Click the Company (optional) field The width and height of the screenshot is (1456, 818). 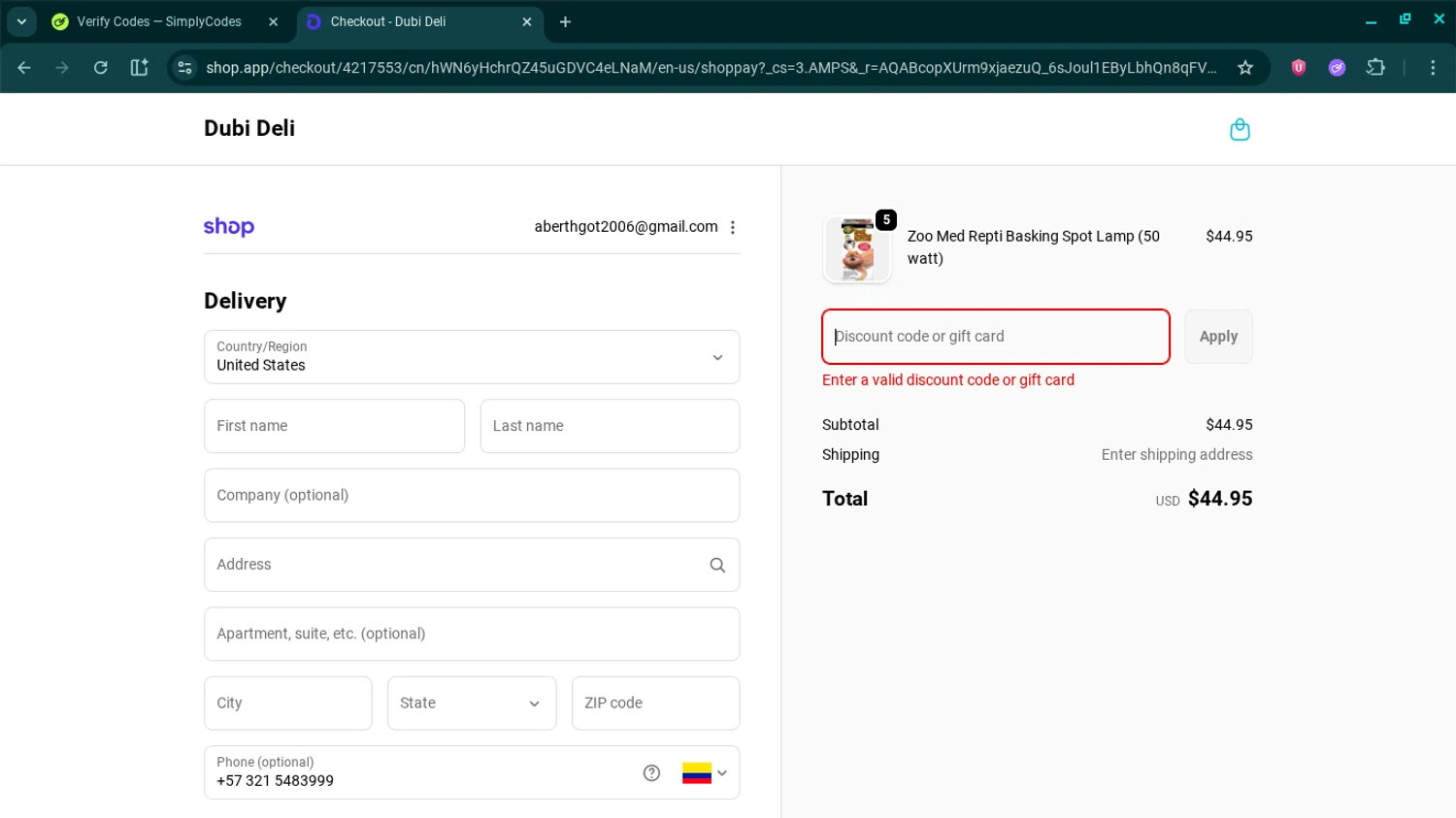coord(472,495)
